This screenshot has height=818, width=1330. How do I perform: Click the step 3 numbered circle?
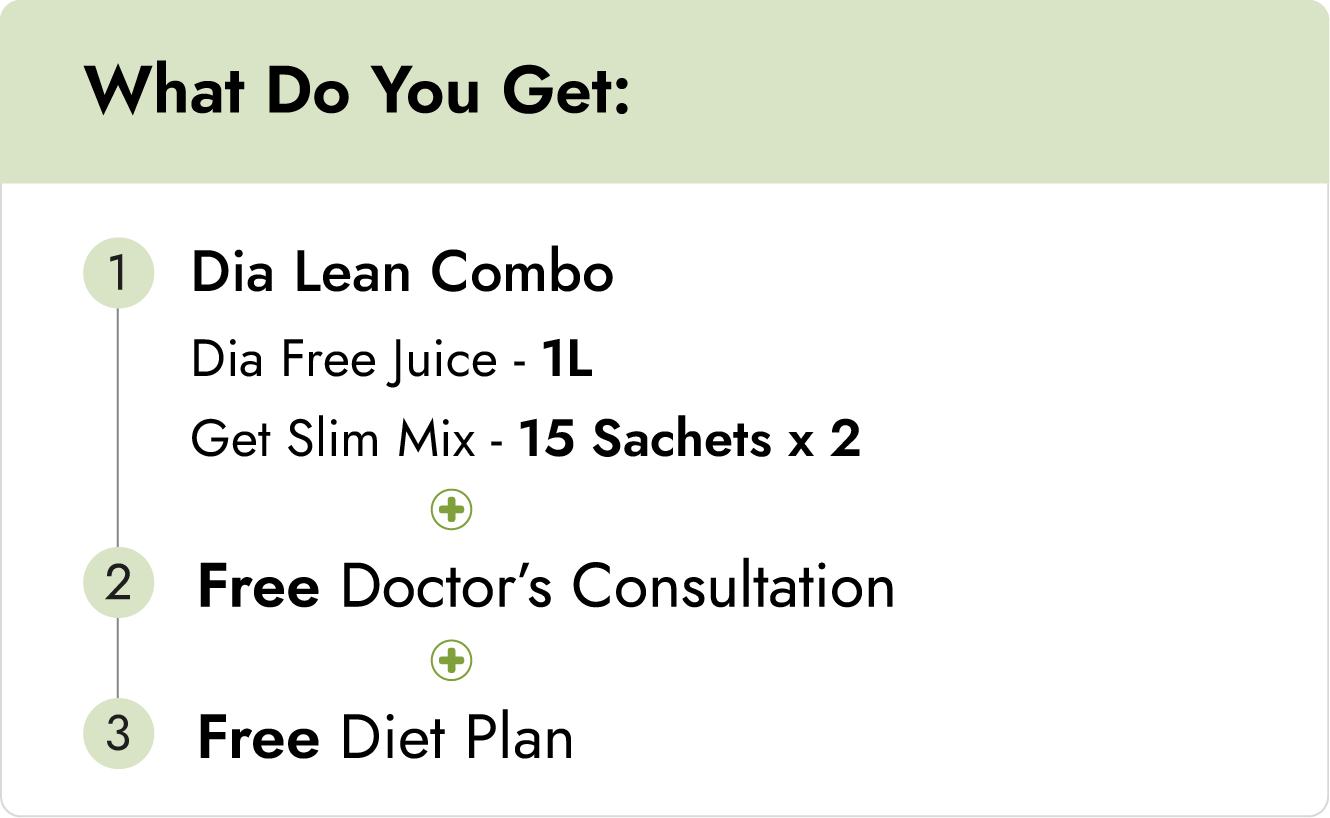(118, 735)
